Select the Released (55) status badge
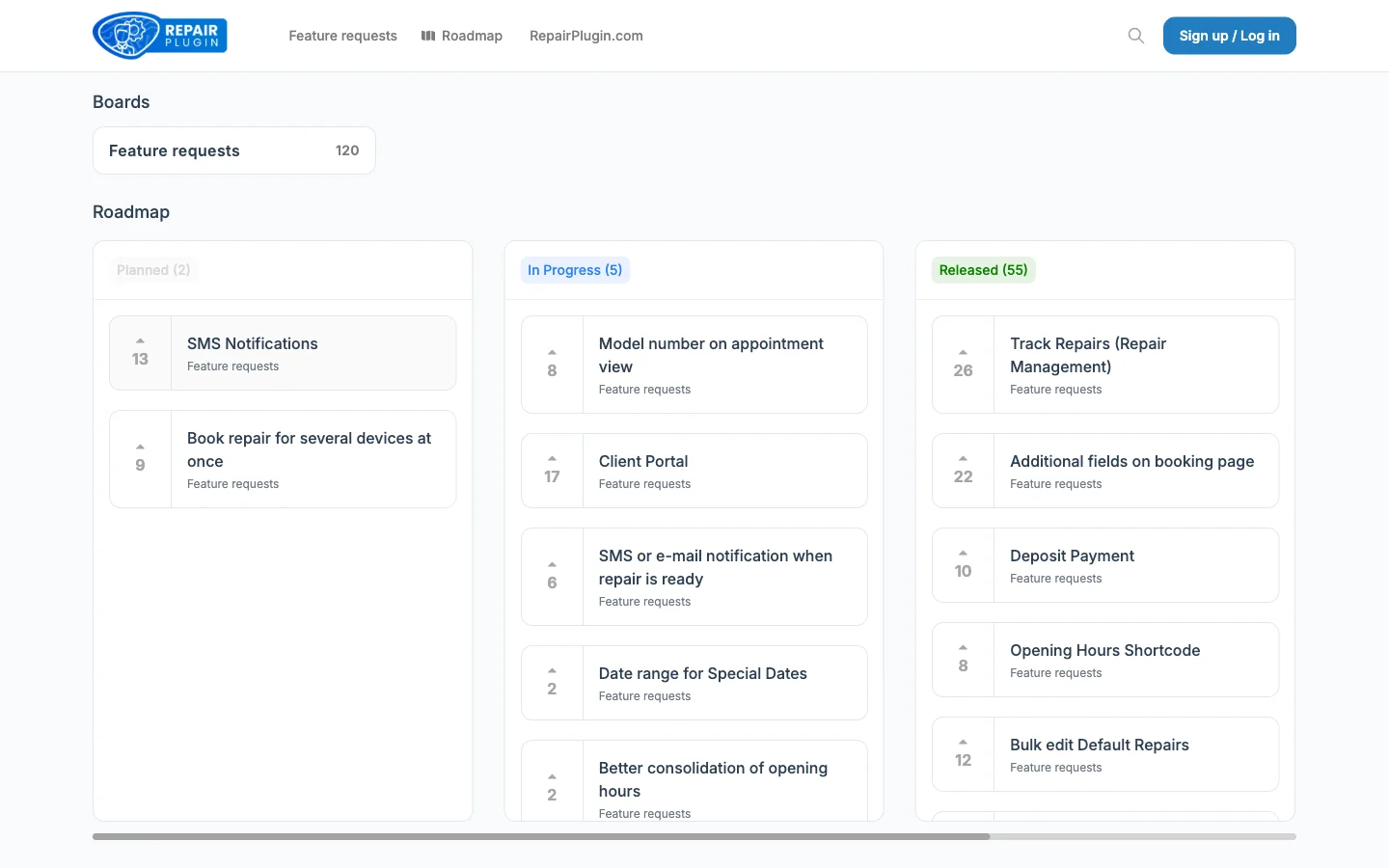 [983, 270]
